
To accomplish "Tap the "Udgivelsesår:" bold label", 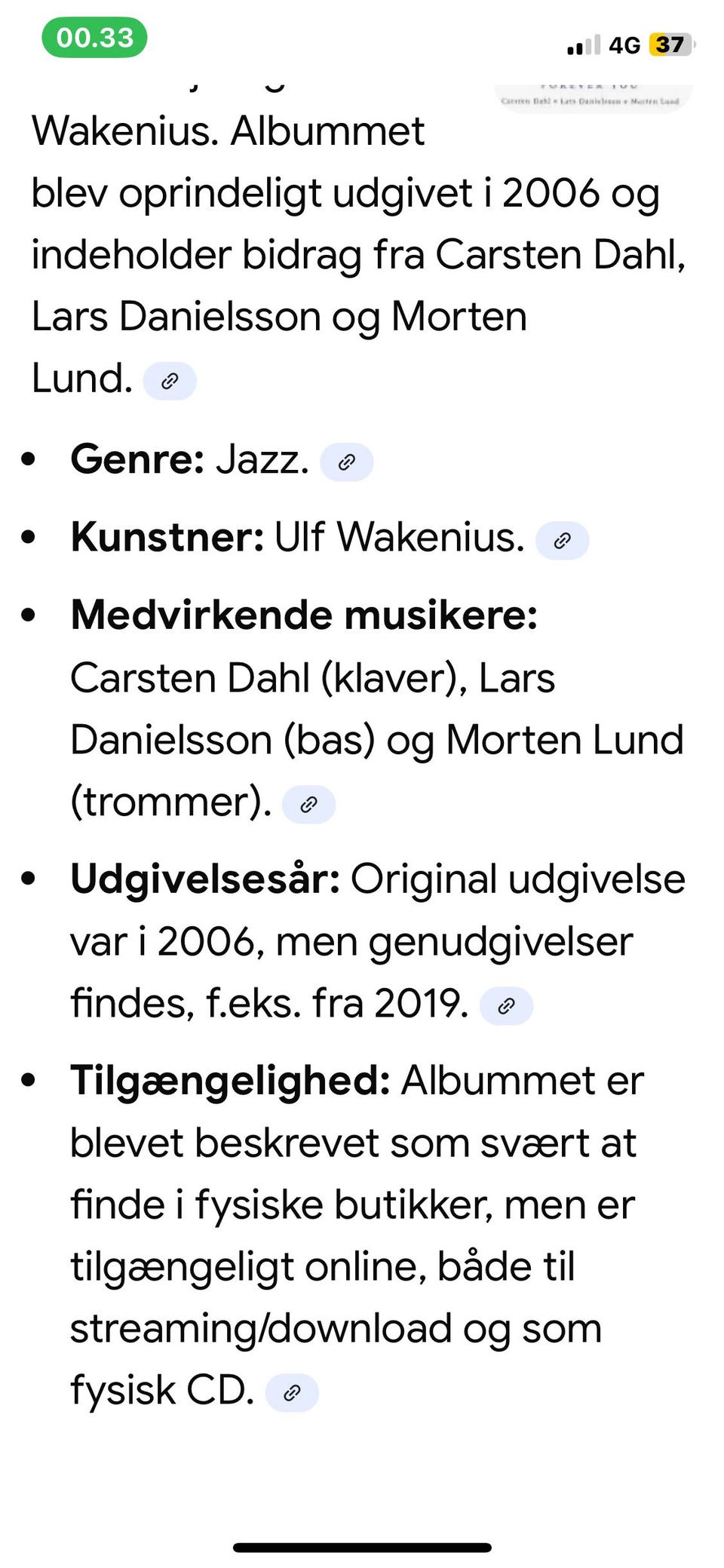I will click(205, 879).
